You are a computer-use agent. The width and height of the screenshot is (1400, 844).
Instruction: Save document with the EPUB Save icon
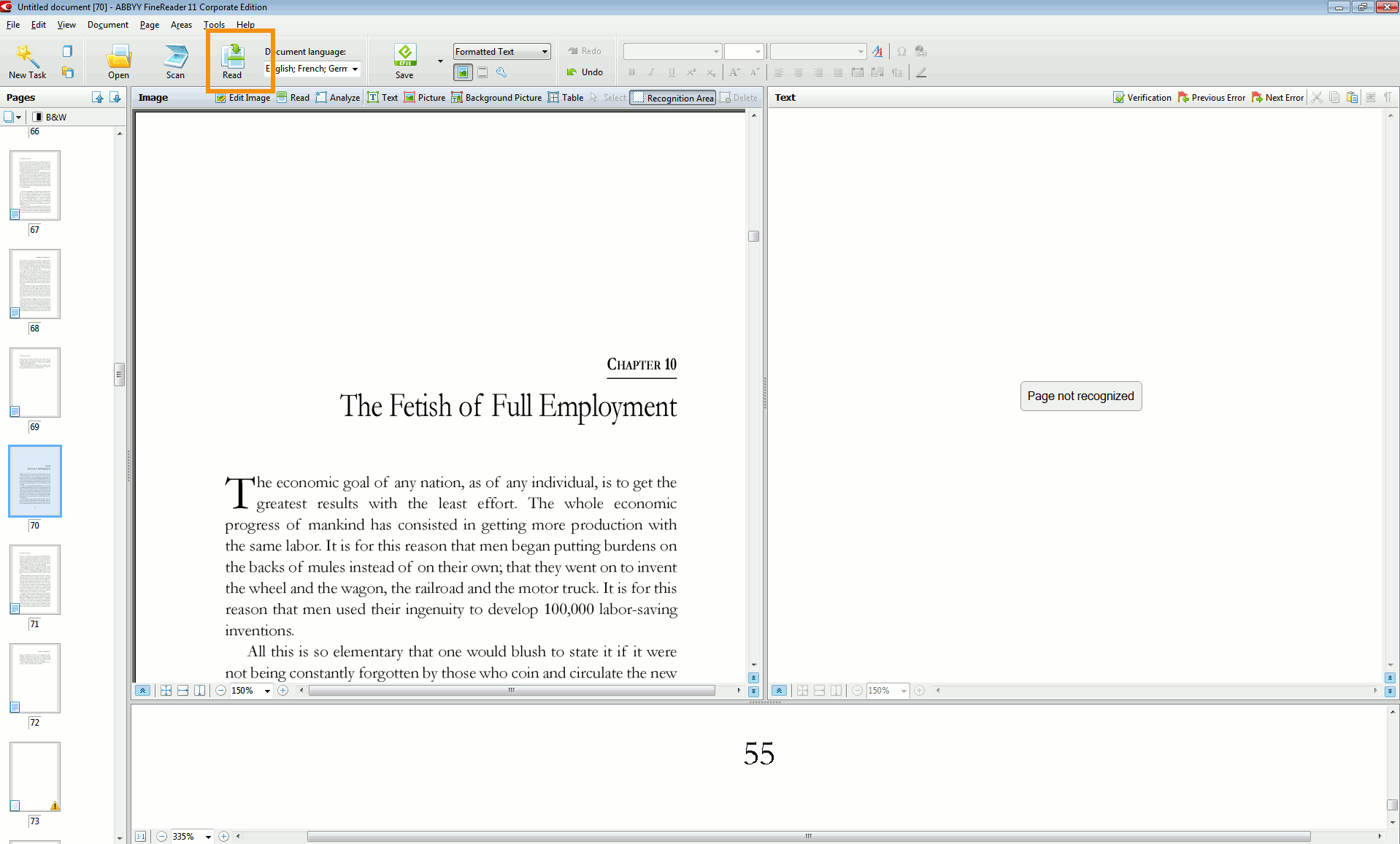[404, 61]
